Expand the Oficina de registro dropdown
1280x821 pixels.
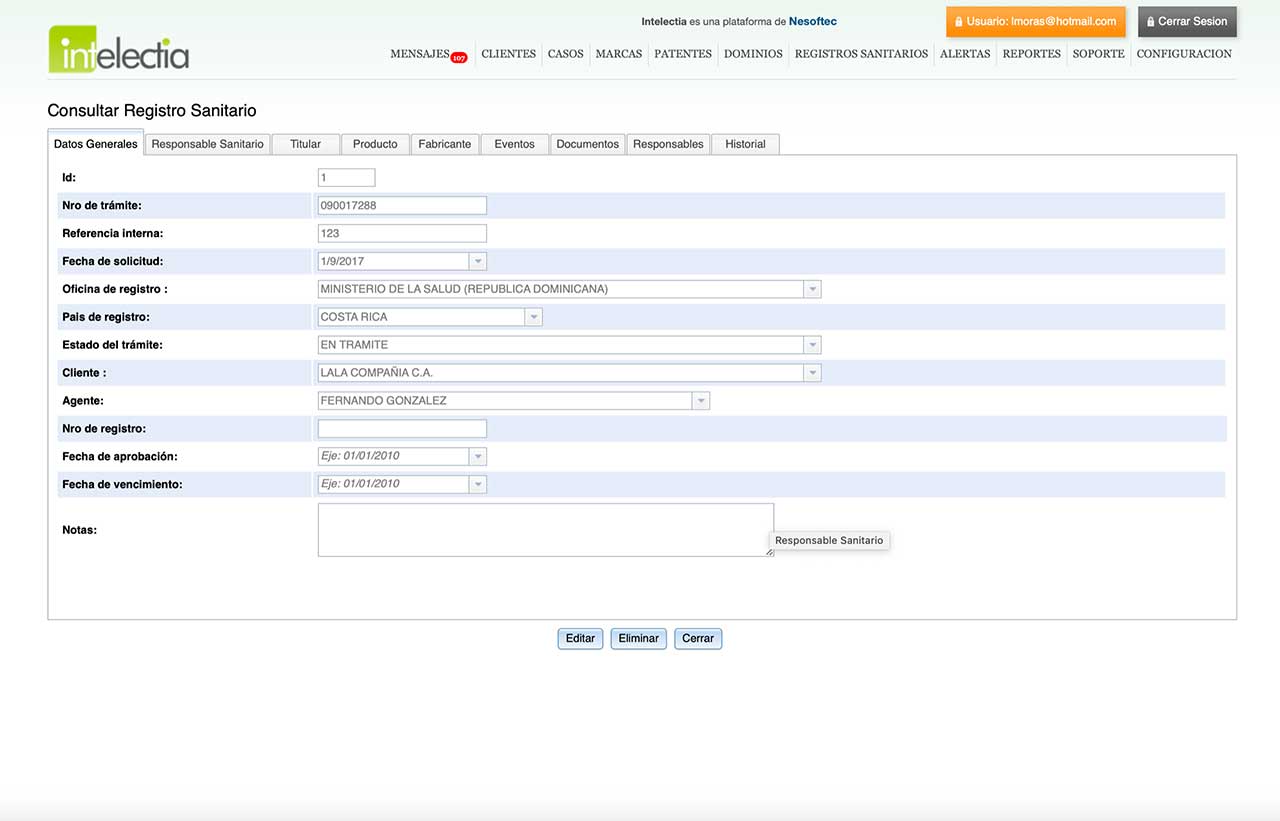[812, 289]
